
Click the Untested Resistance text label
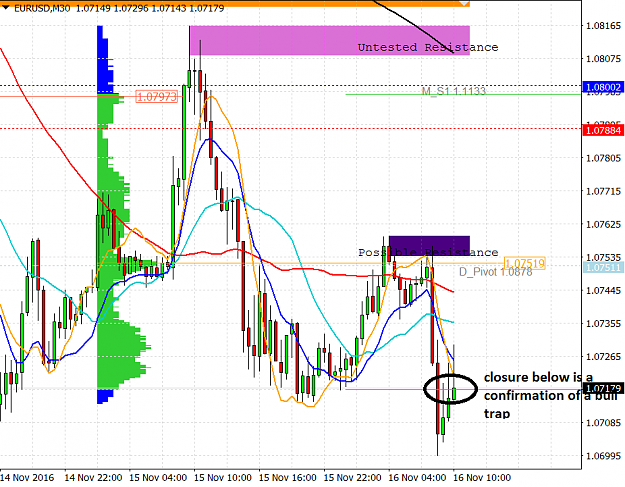(428, 47)
